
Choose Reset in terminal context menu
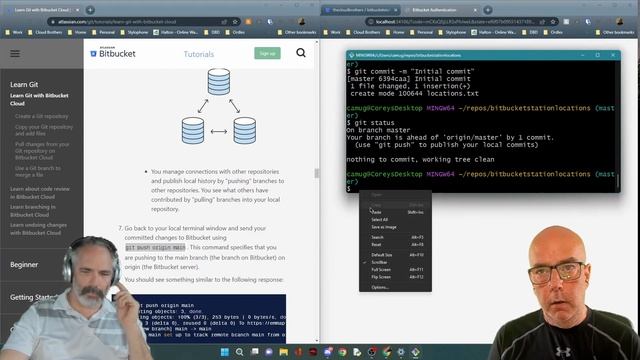click(395, 244)
